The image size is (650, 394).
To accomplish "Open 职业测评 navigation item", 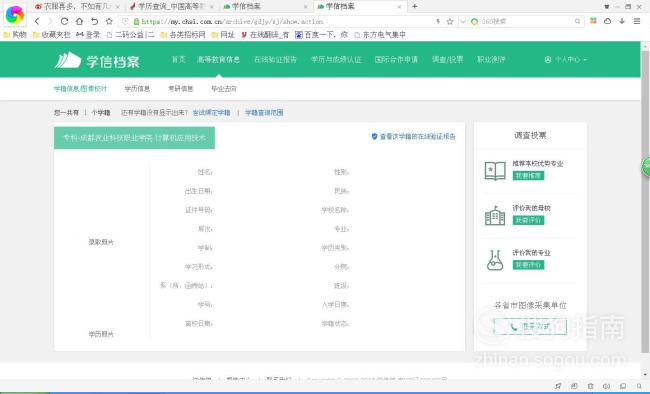I will pos(491,59).
